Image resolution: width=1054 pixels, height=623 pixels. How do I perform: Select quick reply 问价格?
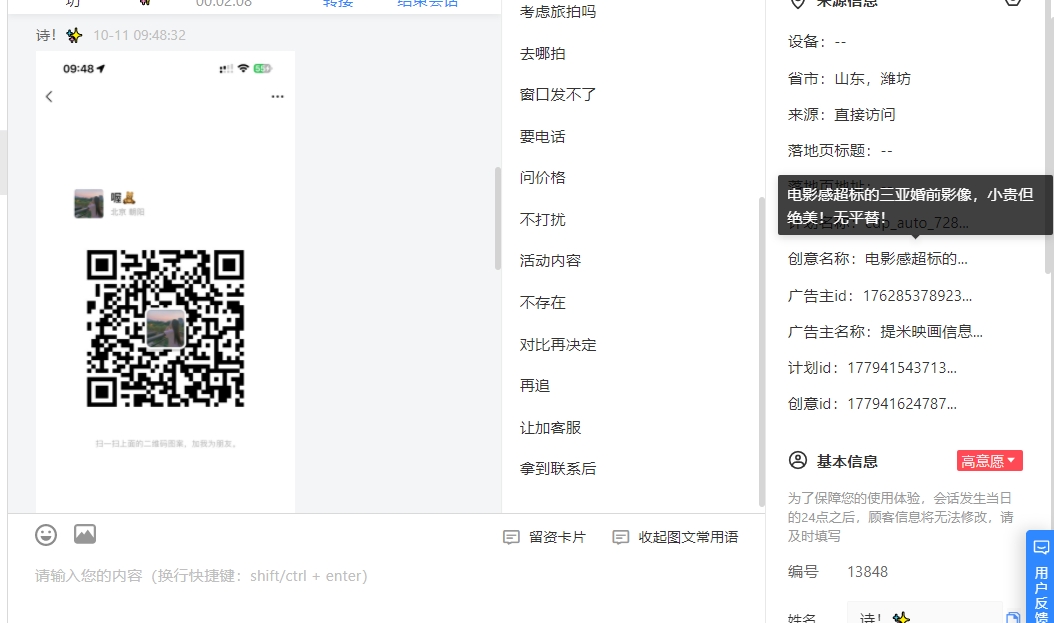tap(542, 177)
